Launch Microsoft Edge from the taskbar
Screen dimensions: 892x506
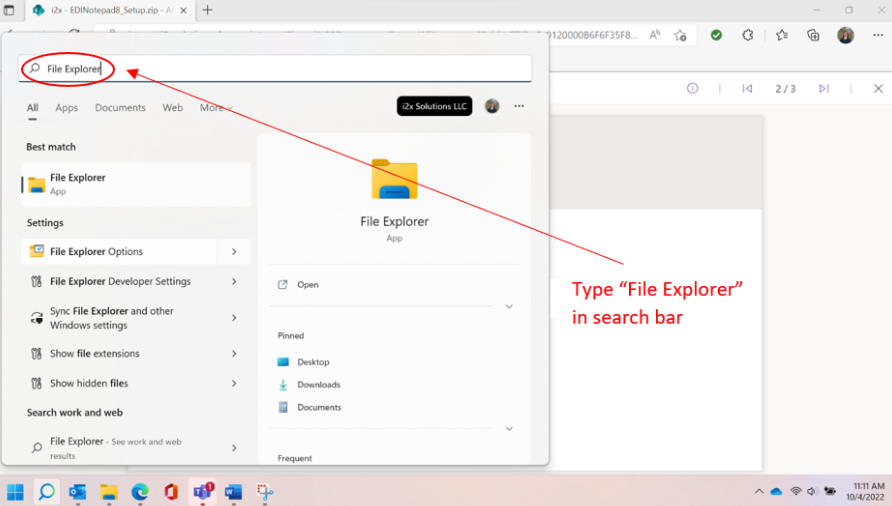click(x=140, y=491)
